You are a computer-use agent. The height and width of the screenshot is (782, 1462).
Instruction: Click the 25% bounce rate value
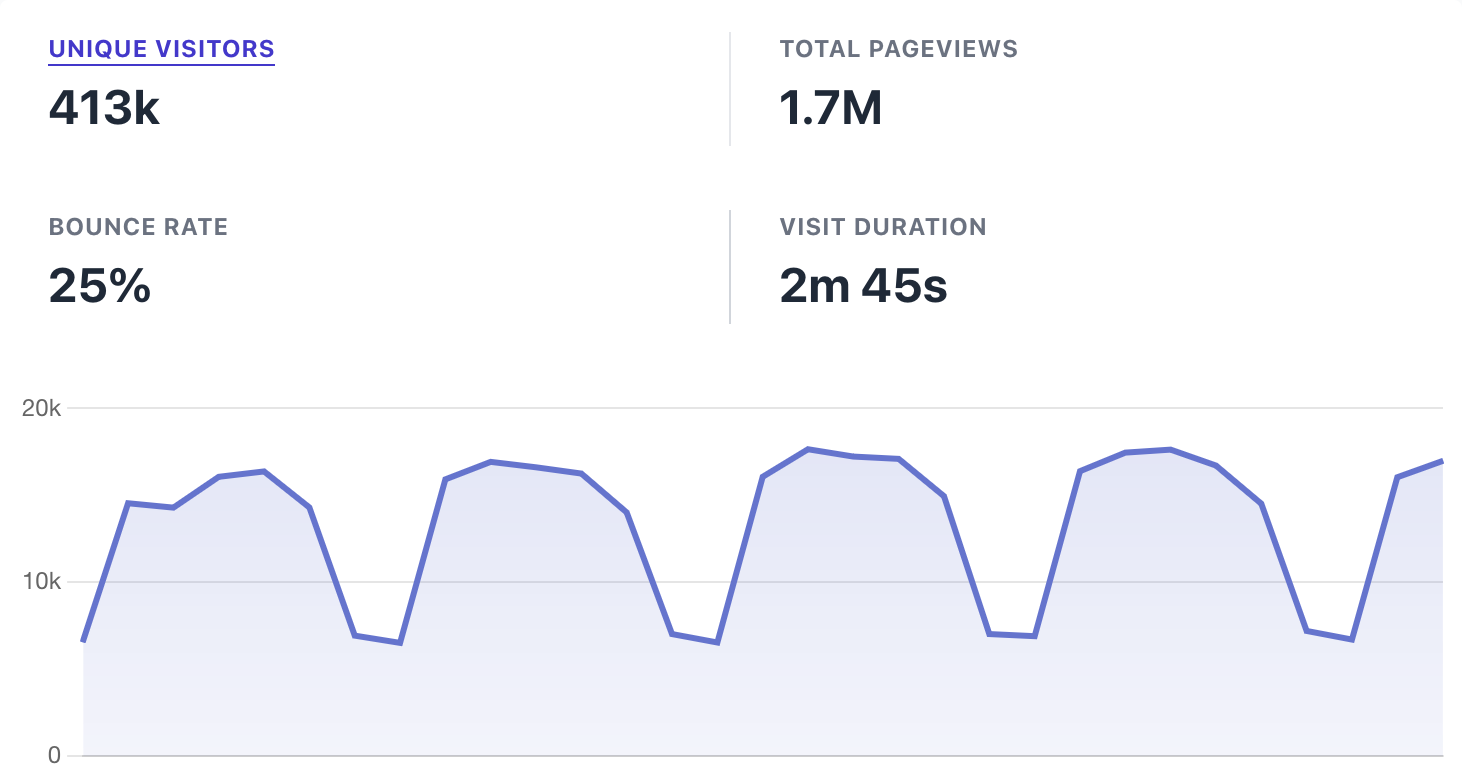[x=99, y=285]
